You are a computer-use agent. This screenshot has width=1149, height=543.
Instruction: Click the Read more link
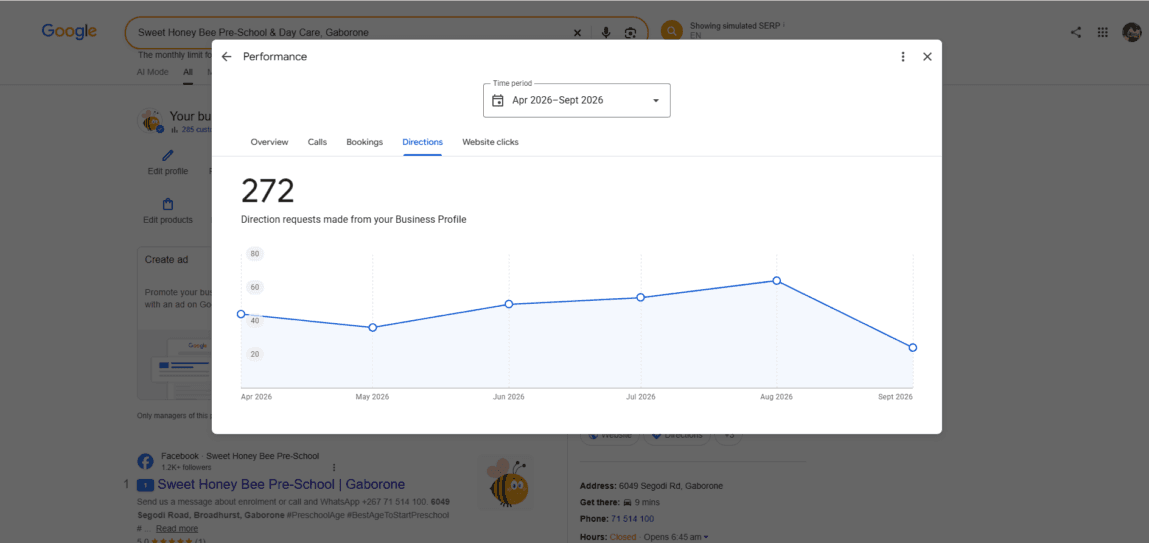[x=177, y=528]
